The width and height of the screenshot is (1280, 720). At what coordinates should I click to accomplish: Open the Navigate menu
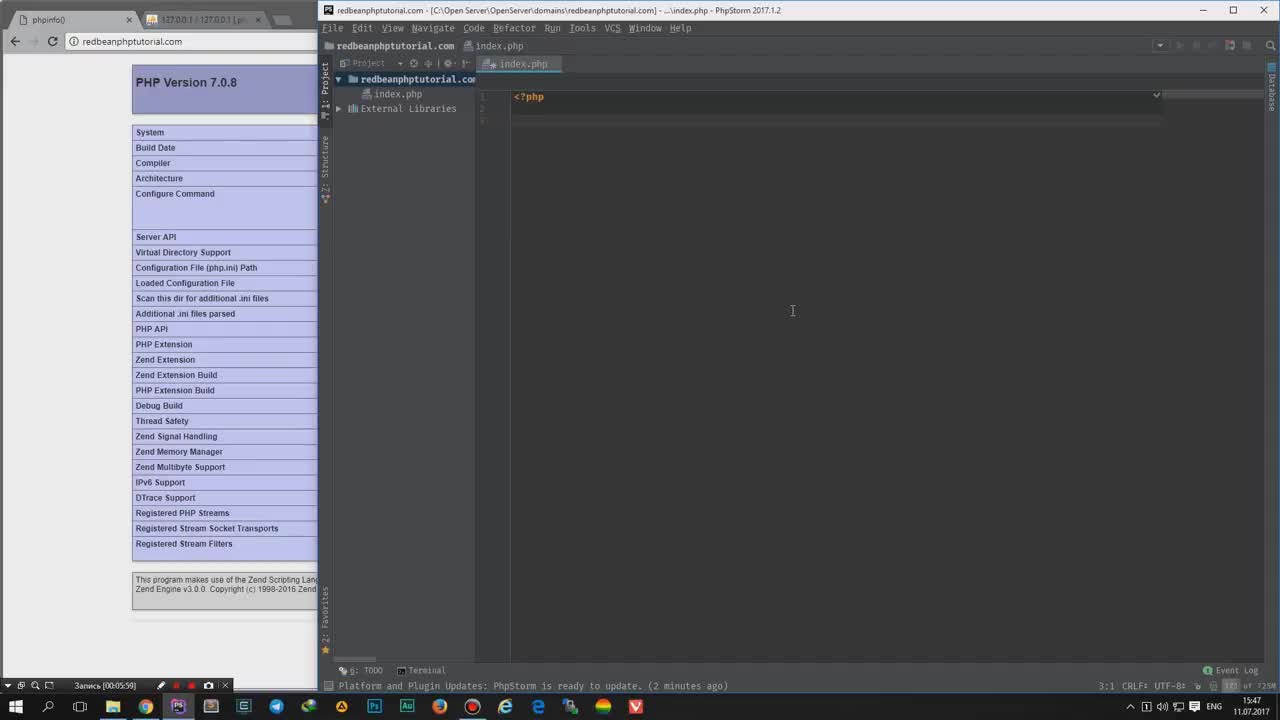(x=433, y=28)
